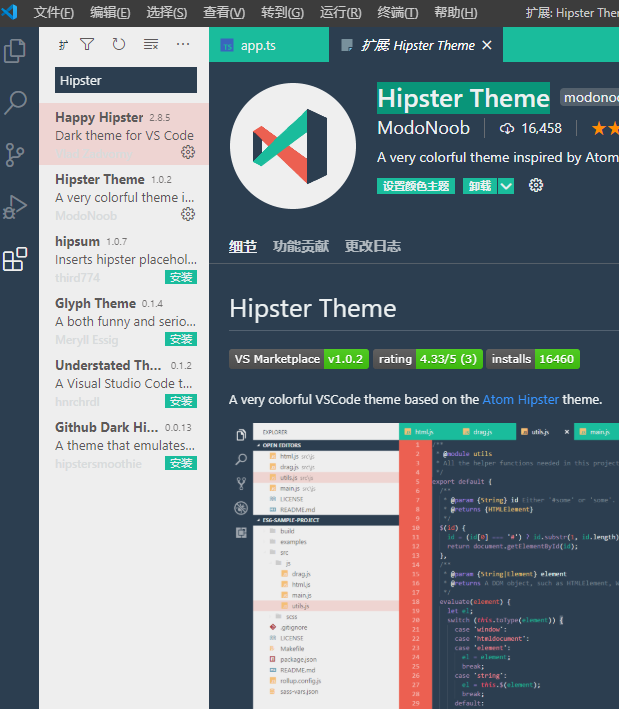
Task: Open the Search view in activity bar
Action: 15,103
